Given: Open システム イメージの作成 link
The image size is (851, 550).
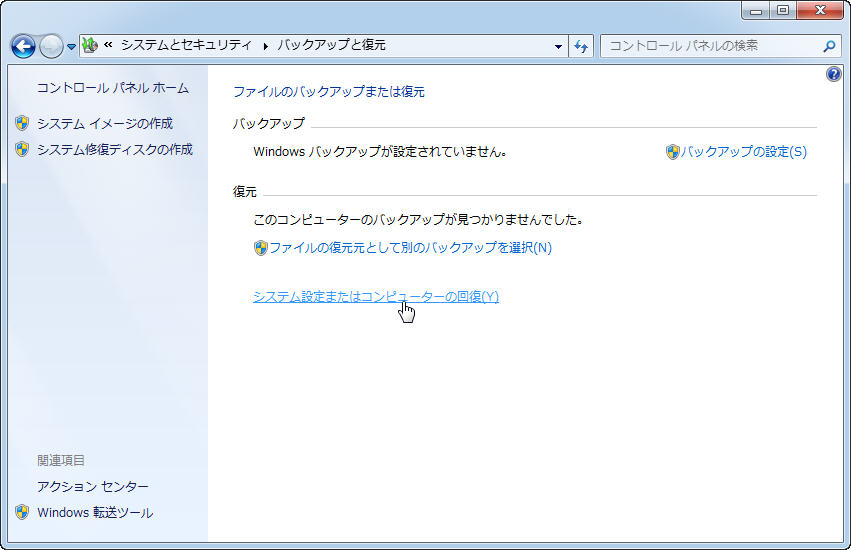Looking at the screenshot, I should pyautogui.click(x=105, y=123).
